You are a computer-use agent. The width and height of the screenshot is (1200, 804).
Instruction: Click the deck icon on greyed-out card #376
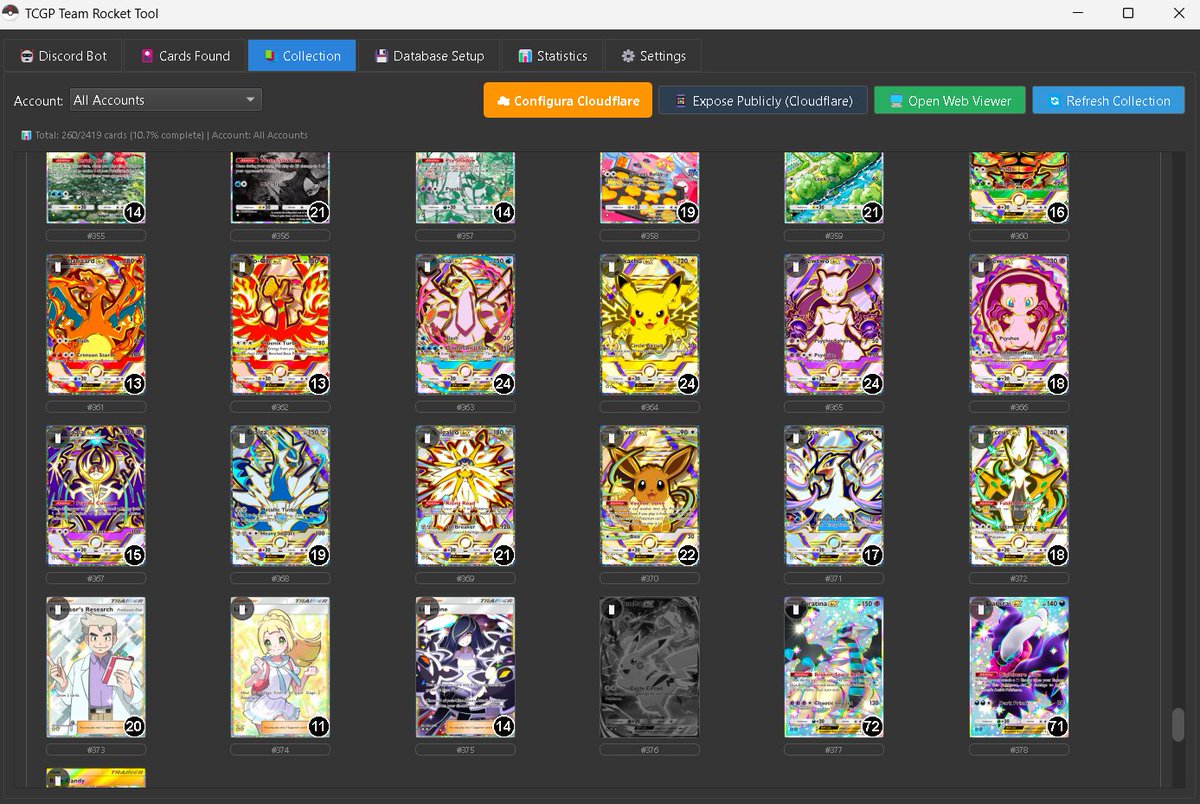(x=611, y=610)
